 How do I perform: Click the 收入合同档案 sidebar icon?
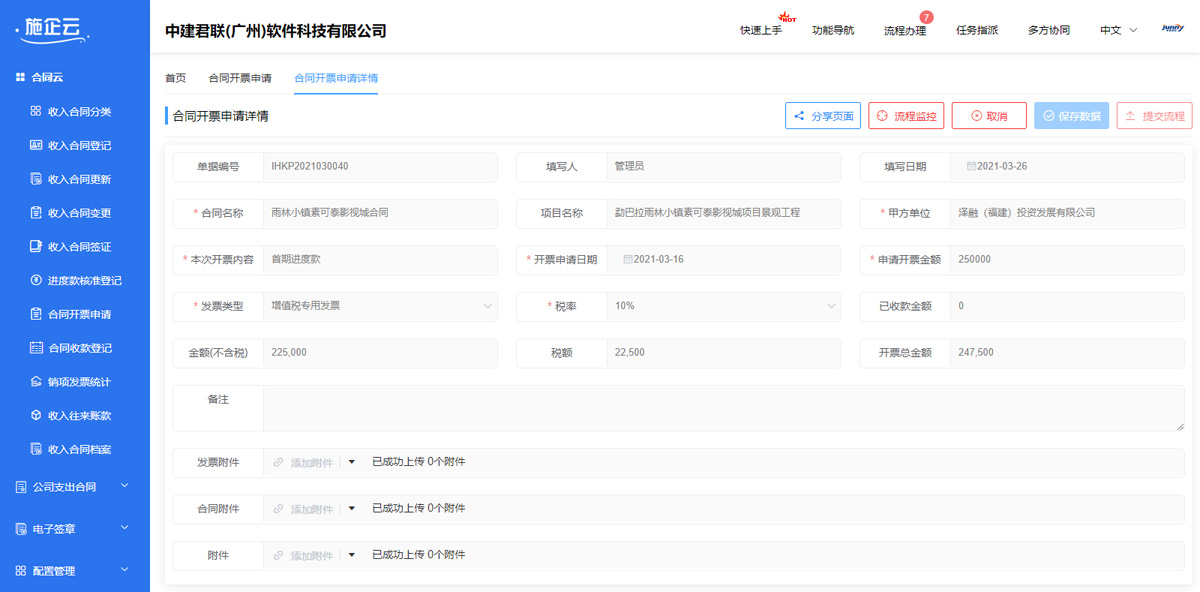click(x=36, y=449)
